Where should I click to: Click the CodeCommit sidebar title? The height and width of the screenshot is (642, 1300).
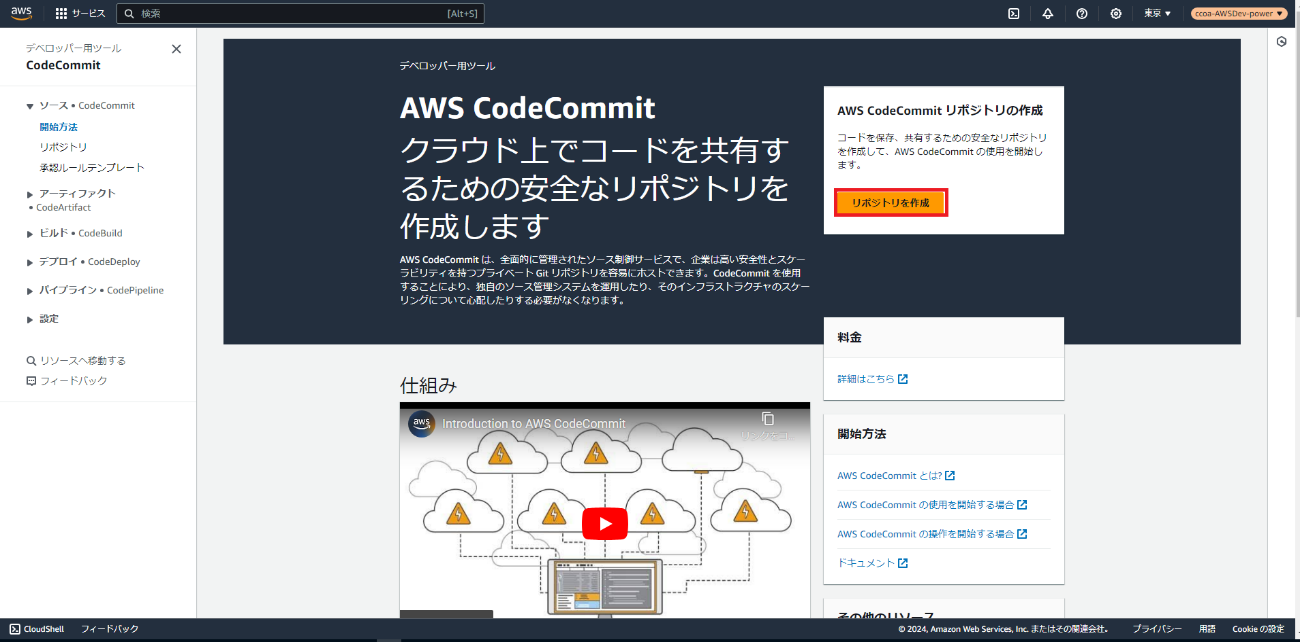[x=63, y=65]
